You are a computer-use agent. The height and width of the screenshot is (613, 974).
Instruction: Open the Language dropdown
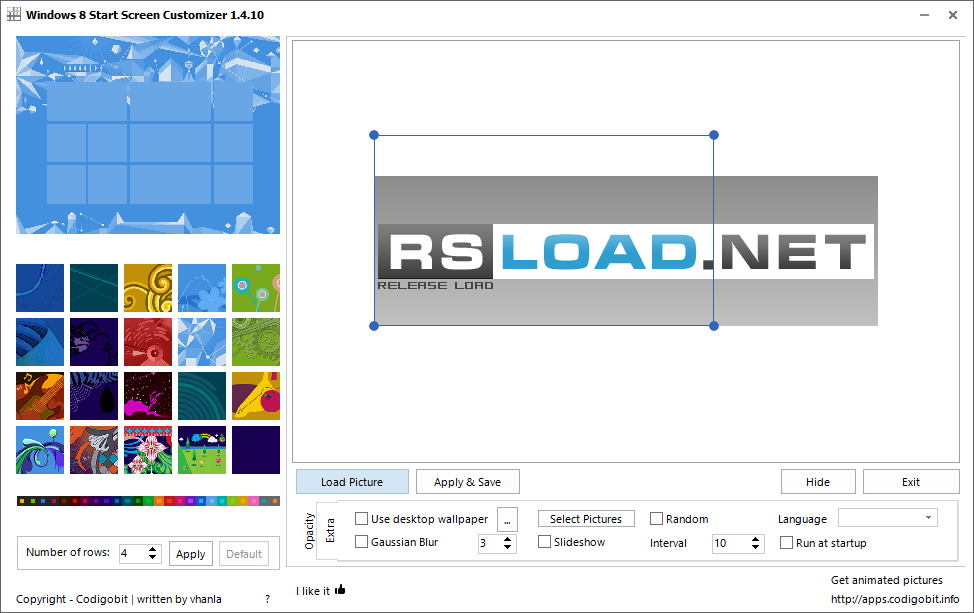(x=888, y=517)
